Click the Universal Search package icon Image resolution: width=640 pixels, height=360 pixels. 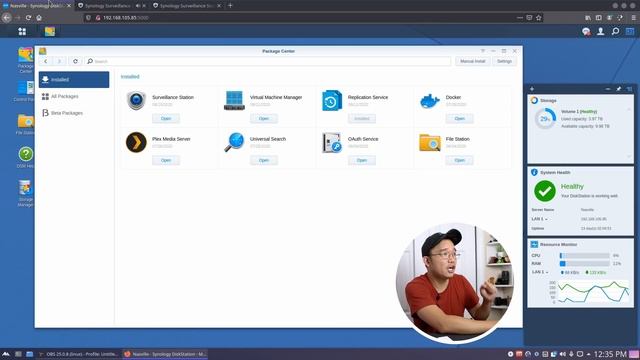pos(234,142)
